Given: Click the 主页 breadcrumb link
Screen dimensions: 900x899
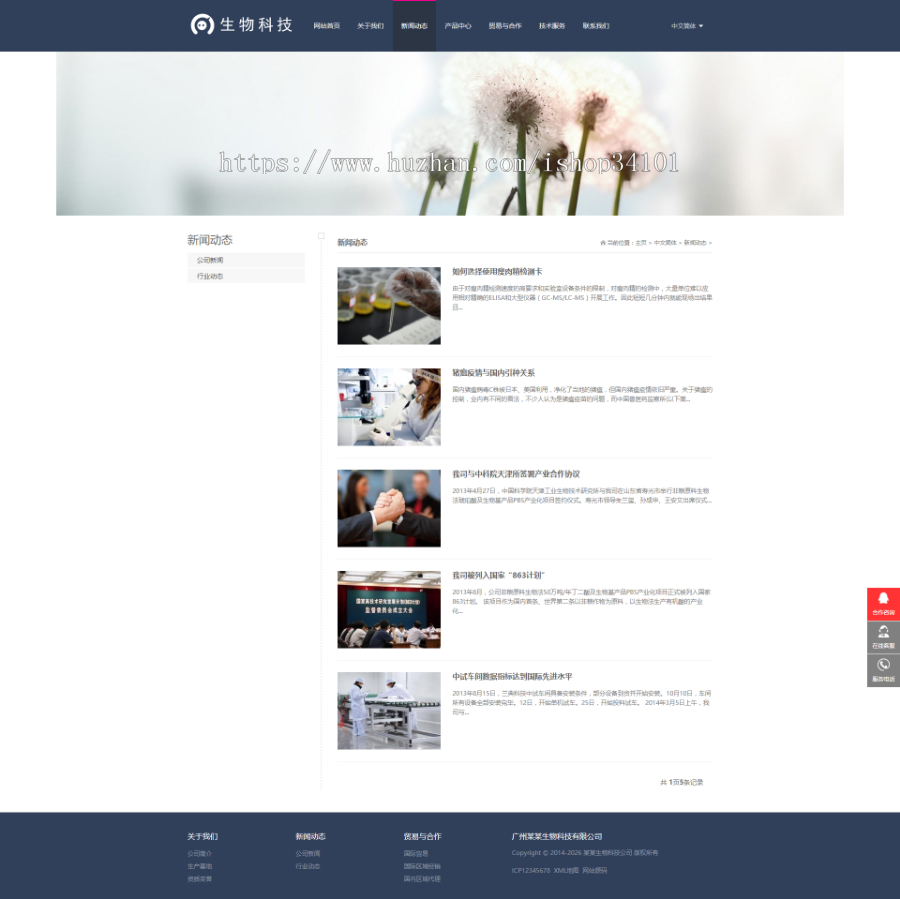Looking at the screenshot, I should 641,243.
